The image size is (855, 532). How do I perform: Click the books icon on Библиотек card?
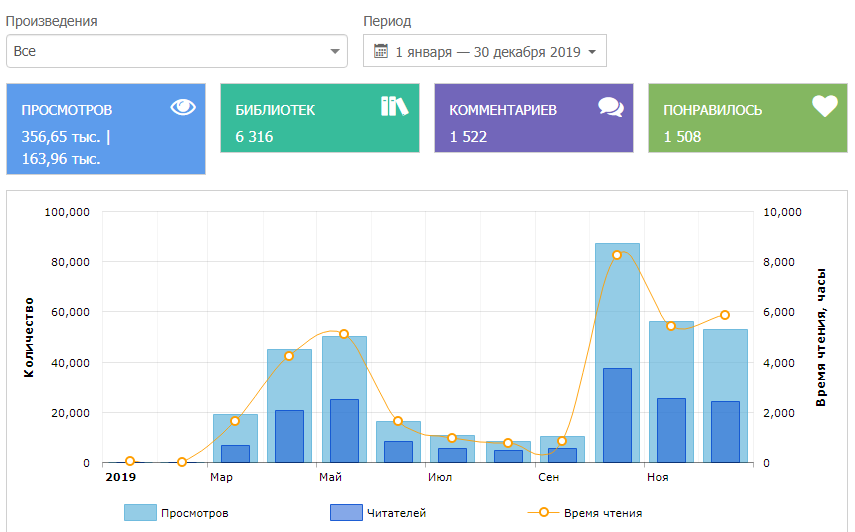pos(395,107)
